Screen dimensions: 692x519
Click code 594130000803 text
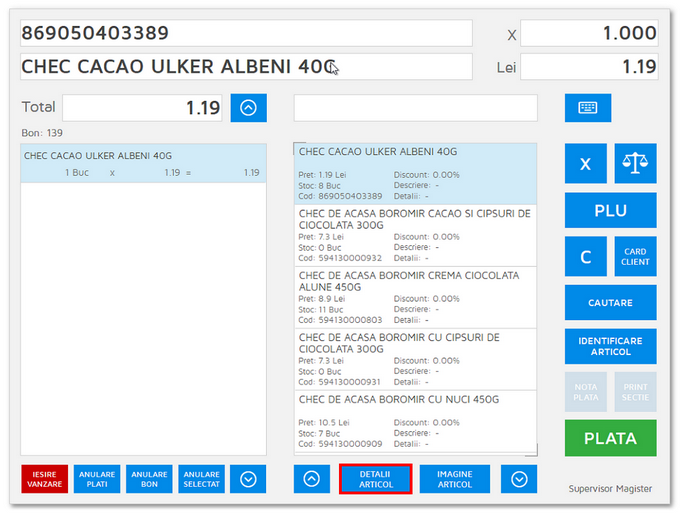point(350,320)
